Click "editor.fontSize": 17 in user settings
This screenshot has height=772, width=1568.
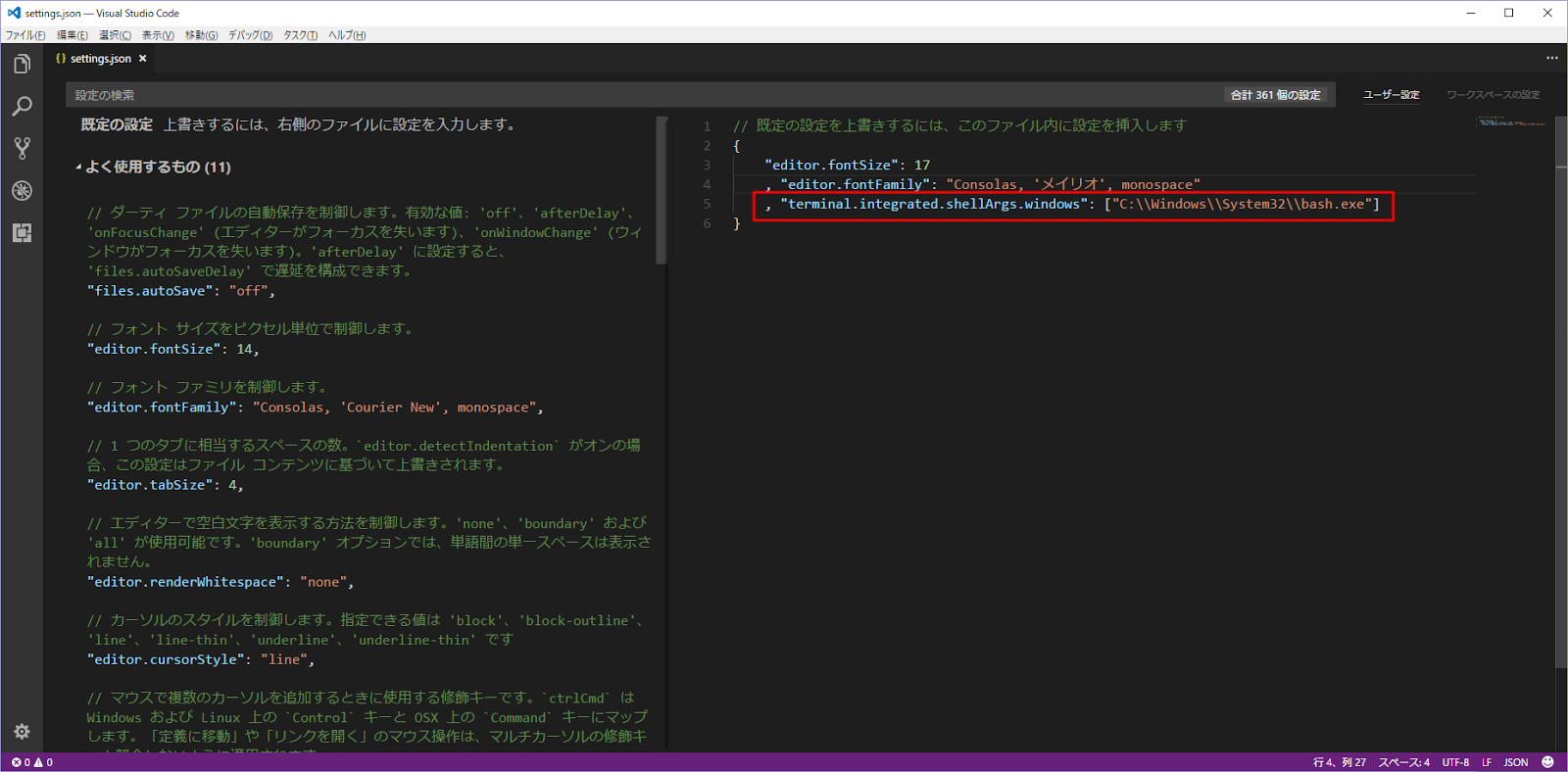pyautogui.click(x=848, y=165)
